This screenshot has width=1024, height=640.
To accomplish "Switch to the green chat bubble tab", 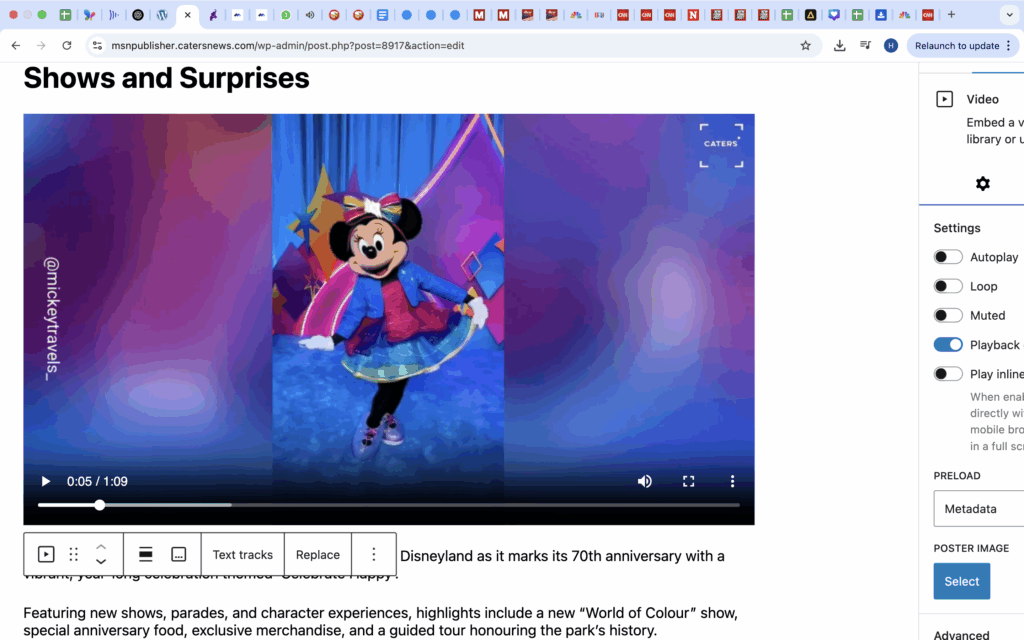I will [x=285, y=14].
